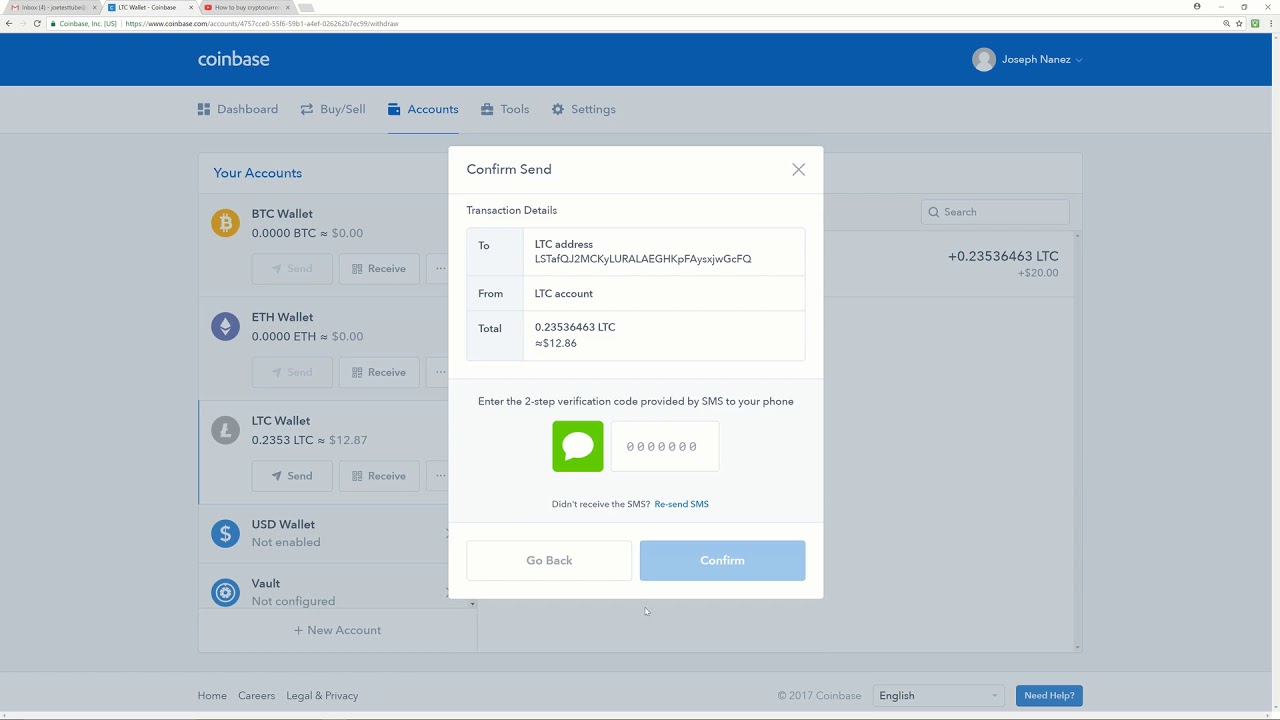Image resolution: width=1280 pixels, height=720 pixels.
Task: Click Receive under ETH Wallet
Action: [379, 372]
